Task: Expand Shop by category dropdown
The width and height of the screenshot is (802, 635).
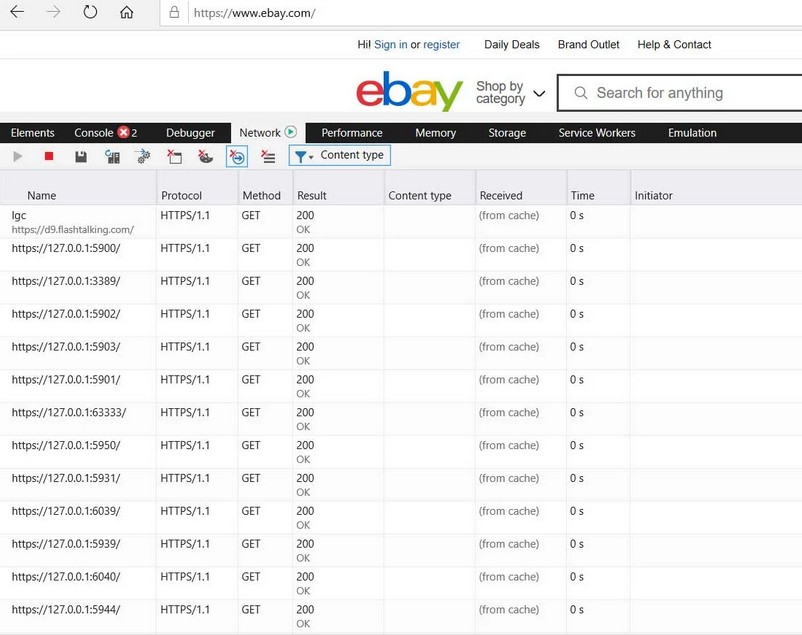Action: coord(510,93)
